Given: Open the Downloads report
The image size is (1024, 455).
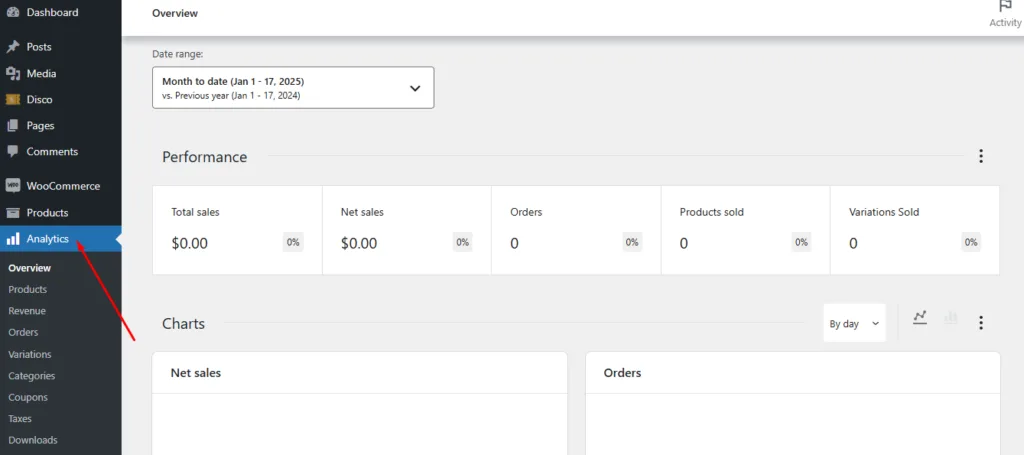Looking at the screenshot, I should click(x=33, y=440).
